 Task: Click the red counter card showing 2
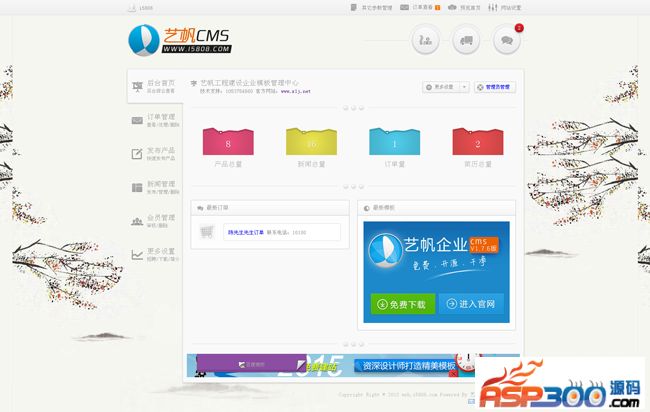(x=478, y=142)
